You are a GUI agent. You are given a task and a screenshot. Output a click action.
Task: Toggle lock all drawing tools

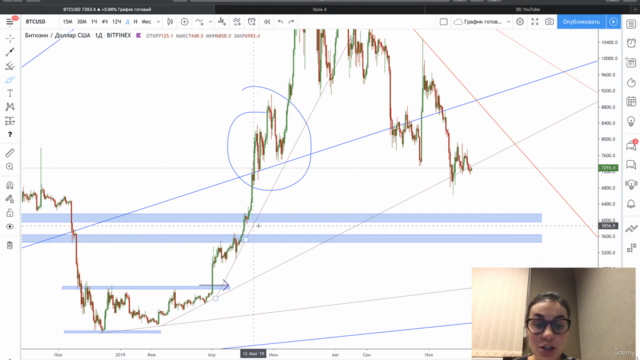10,213
